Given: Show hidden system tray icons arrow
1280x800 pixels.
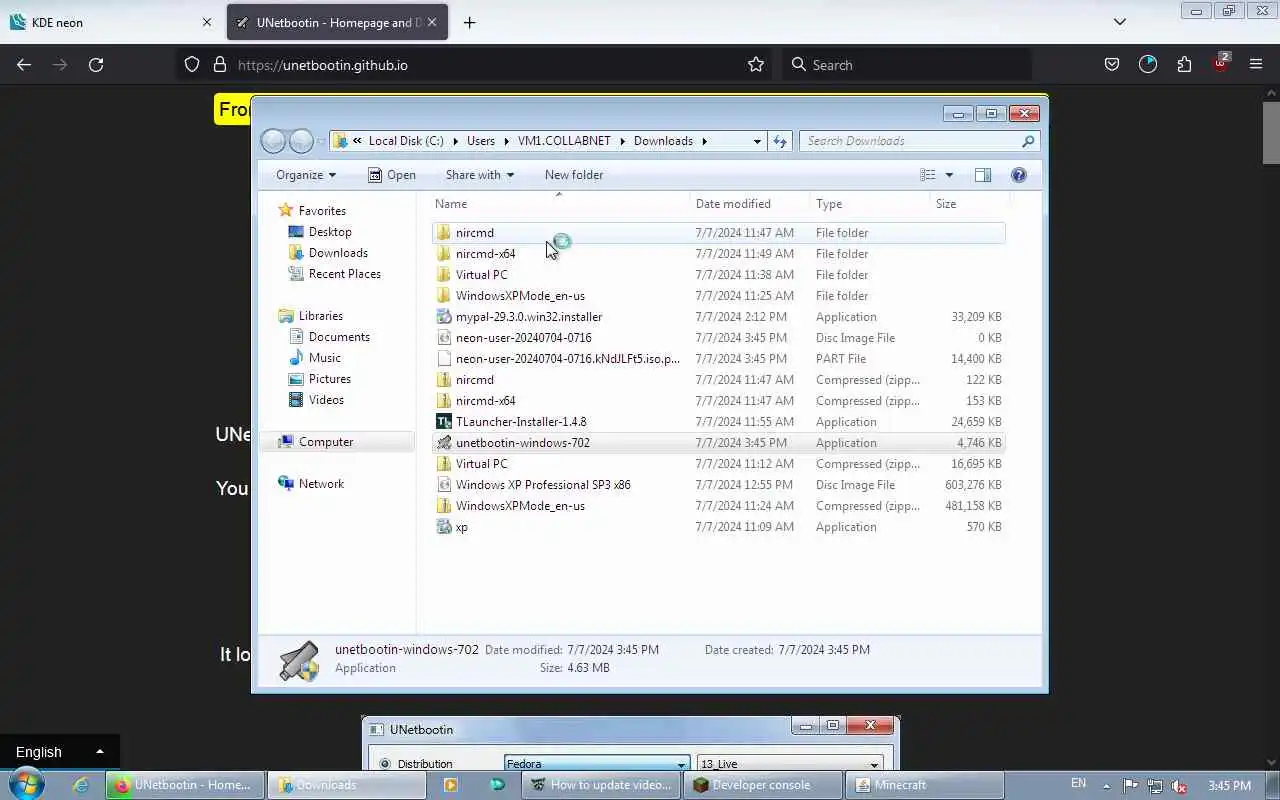Looking at the screenshot, I should coord(1106,785).
